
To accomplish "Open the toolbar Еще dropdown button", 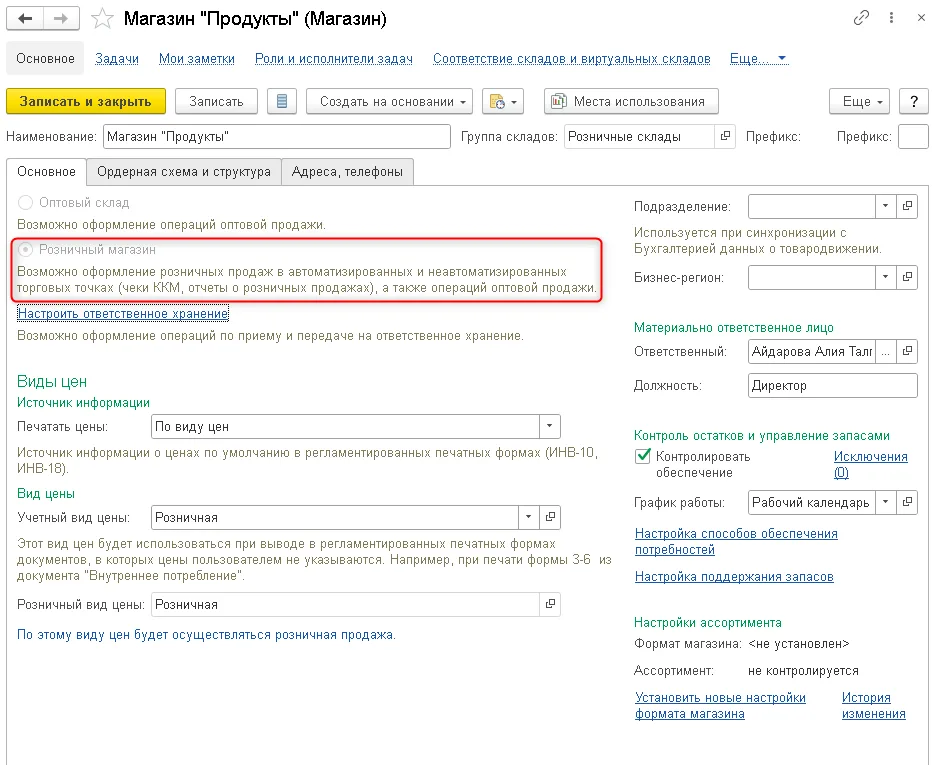I will (x=859, y=101).
